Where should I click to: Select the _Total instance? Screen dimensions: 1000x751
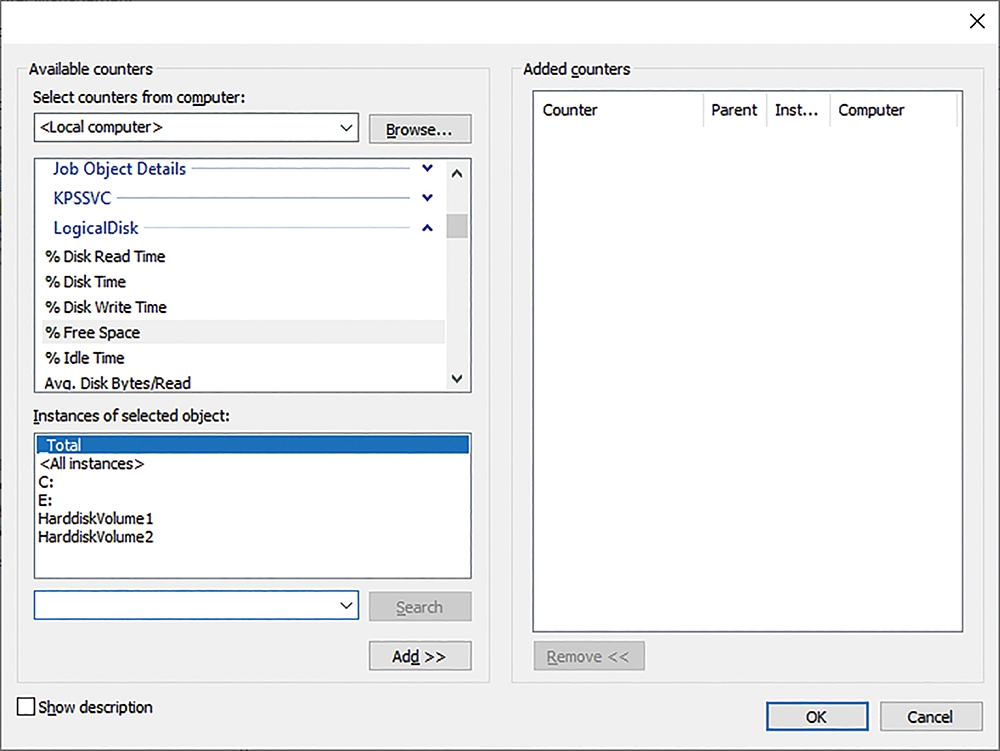point(253,444)
